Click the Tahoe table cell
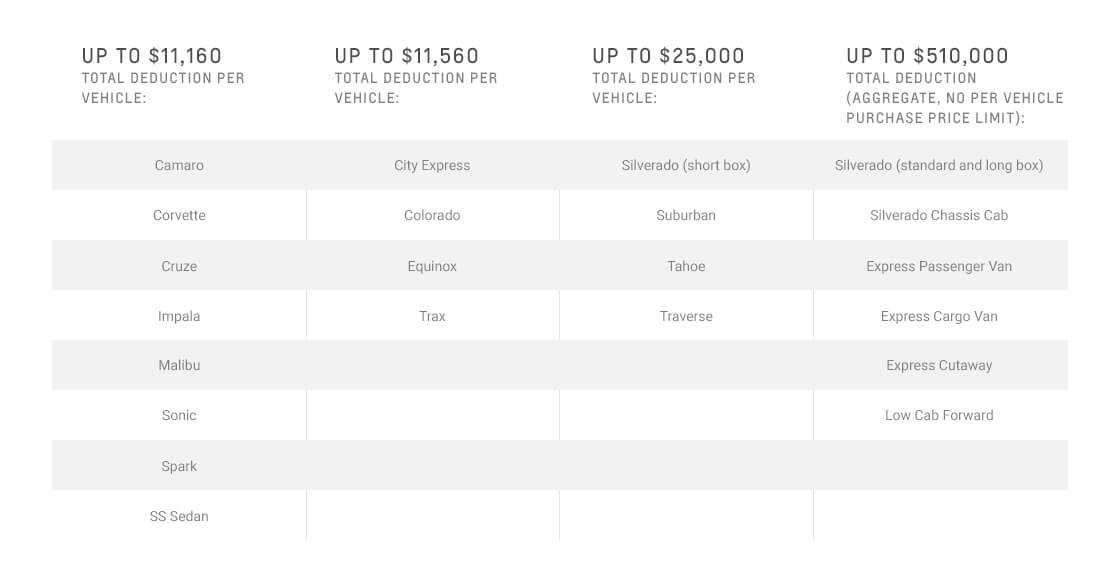The height and width of the screenshot is (579, 1120). pos(686,266)
